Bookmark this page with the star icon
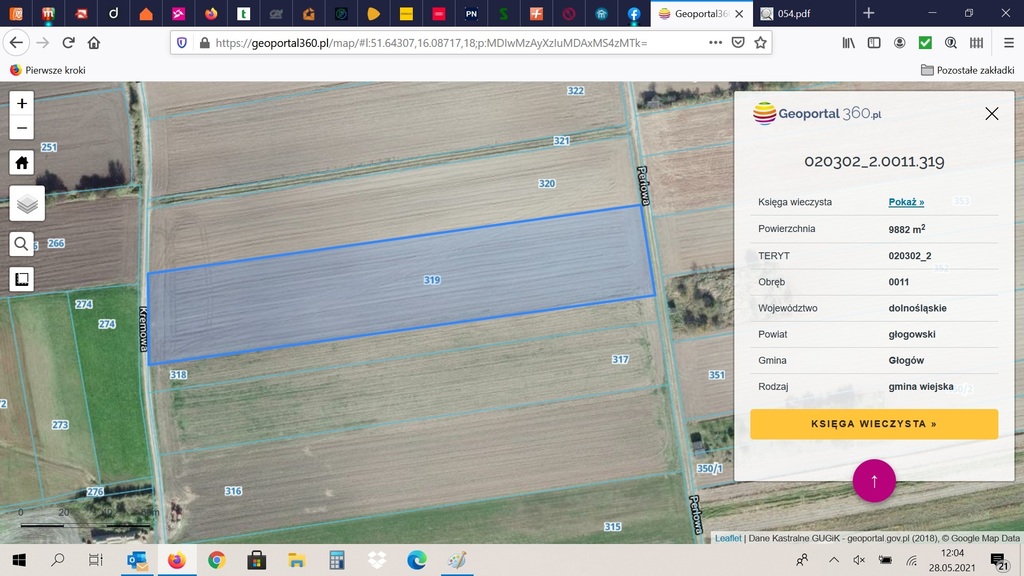Screen dimensions: 1024x576 coord(760,43)
